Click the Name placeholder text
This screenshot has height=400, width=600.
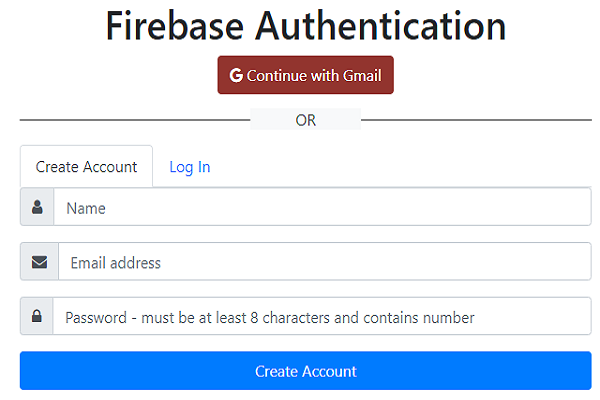pos(86,209)
